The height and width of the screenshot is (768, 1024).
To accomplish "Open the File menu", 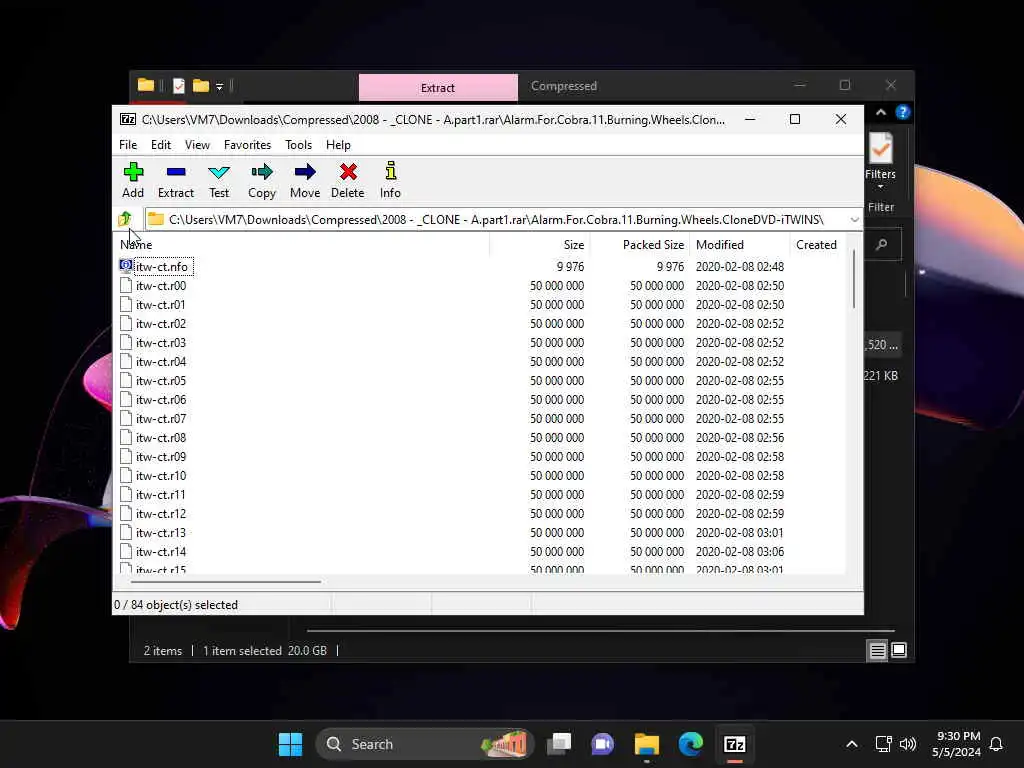I will [x=128, y=144].
